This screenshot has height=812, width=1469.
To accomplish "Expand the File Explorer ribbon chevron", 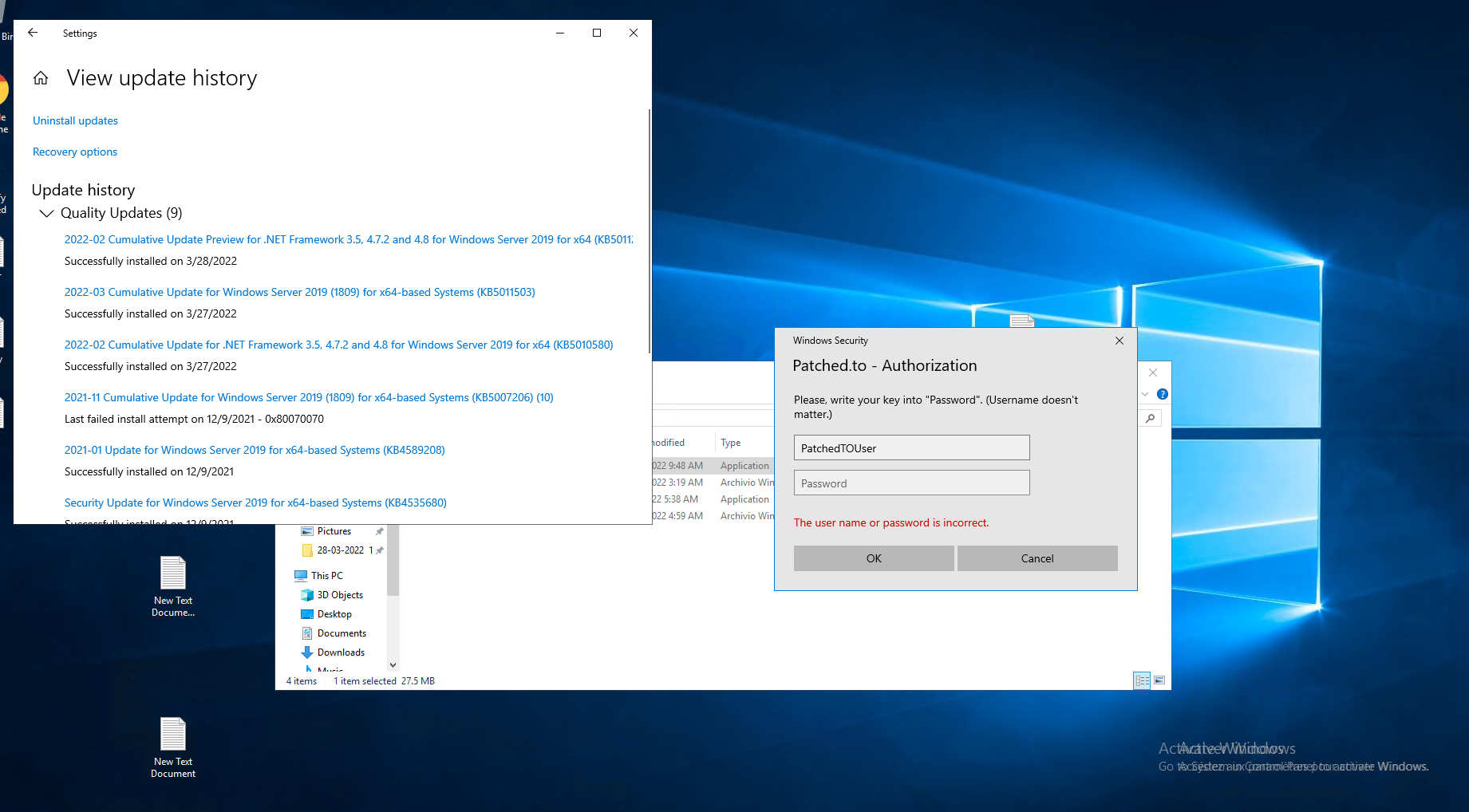I will (1145, 394).
